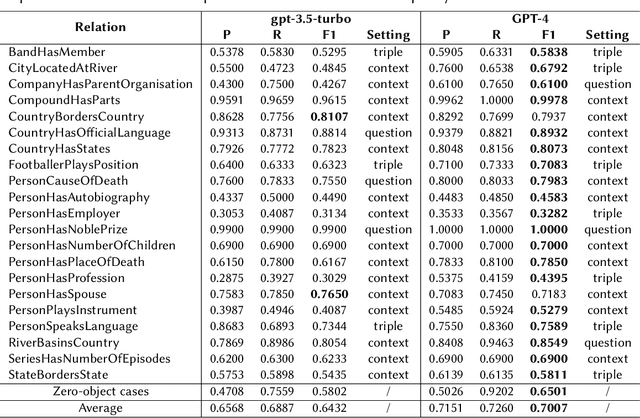Click the gpt-3.5-turbo column group header
This screenshot has width=640, height=418.
[x=308, y=19]
